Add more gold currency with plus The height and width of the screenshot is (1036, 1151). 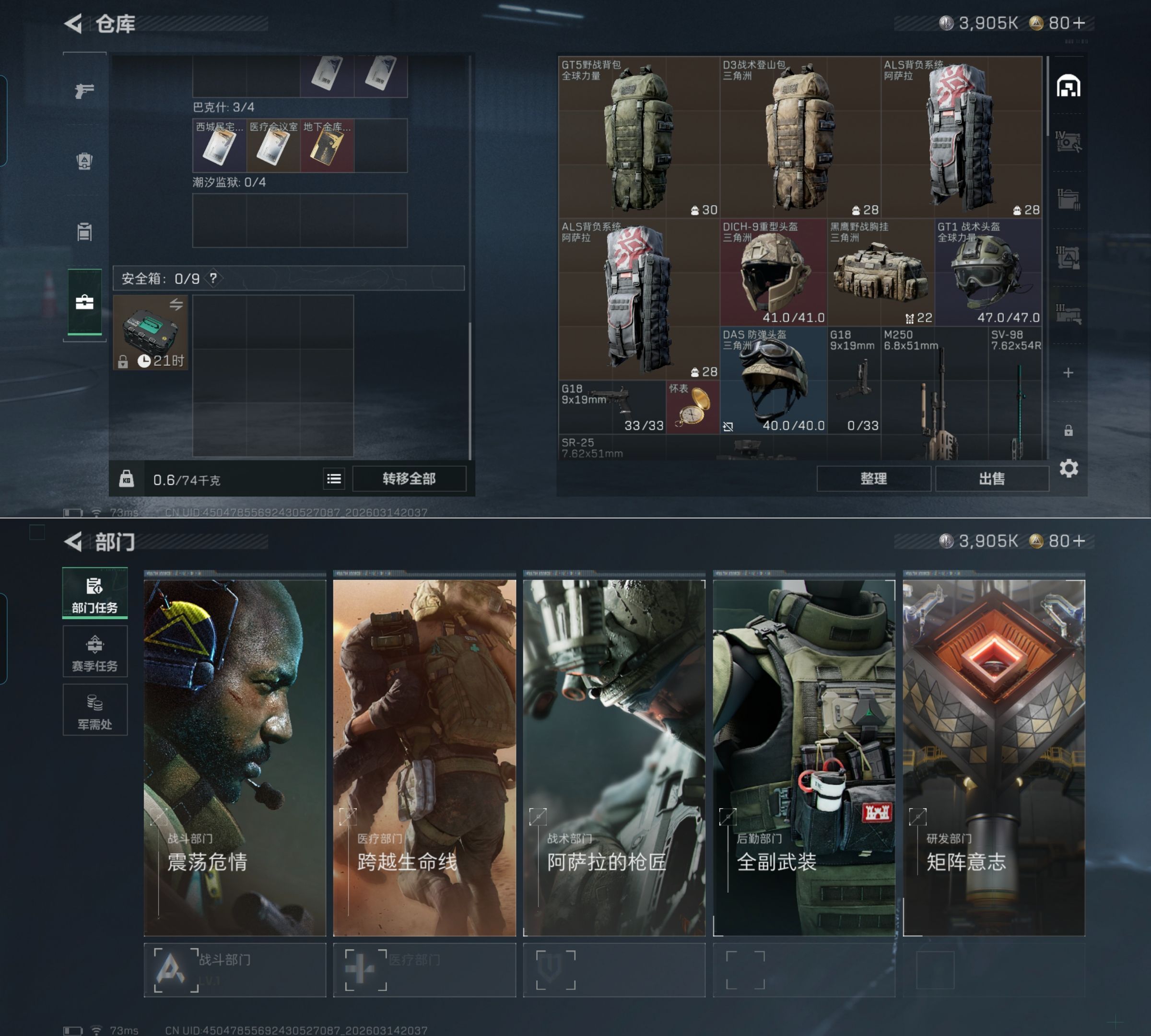point(1080,23)
